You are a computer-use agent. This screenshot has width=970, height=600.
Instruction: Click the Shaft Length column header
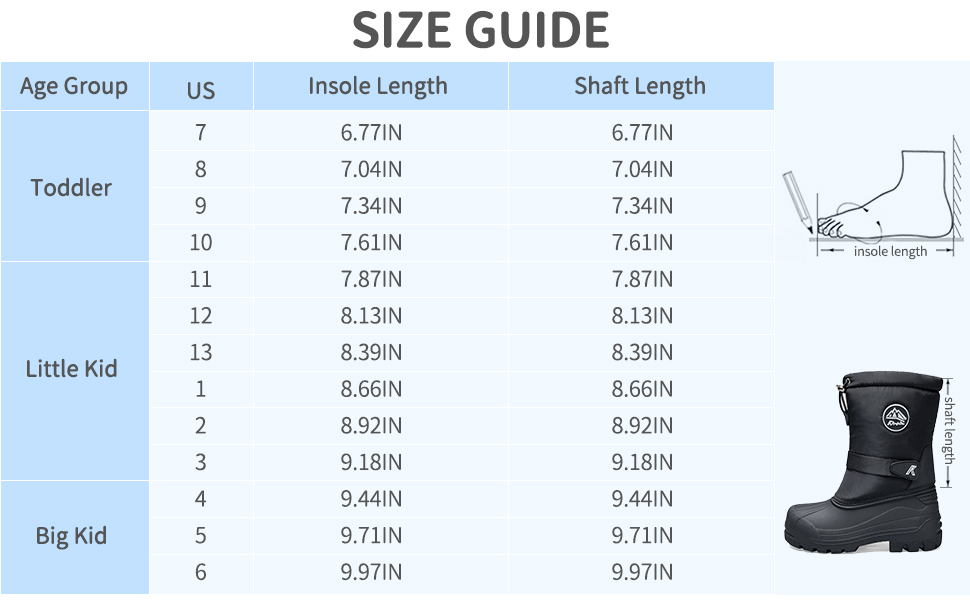640,86
